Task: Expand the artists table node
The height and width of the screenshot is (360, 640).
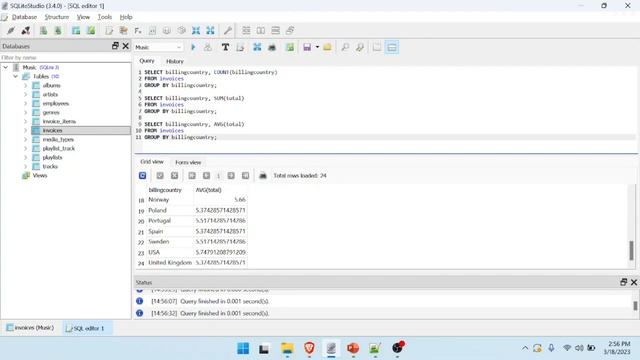Action: point(25,94)
